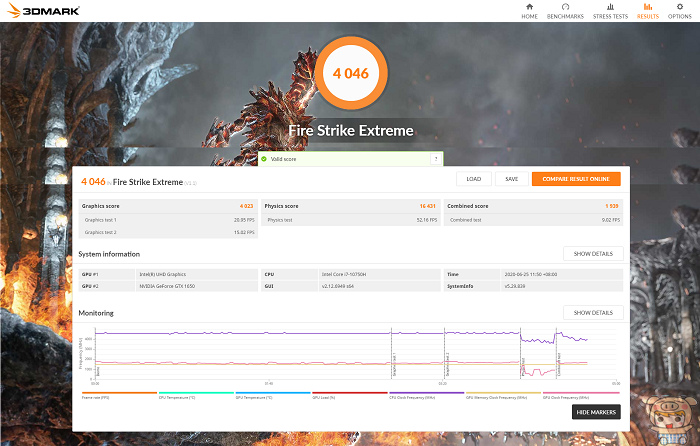Go to the Home tab icon
700x446 pixels.
529,7
